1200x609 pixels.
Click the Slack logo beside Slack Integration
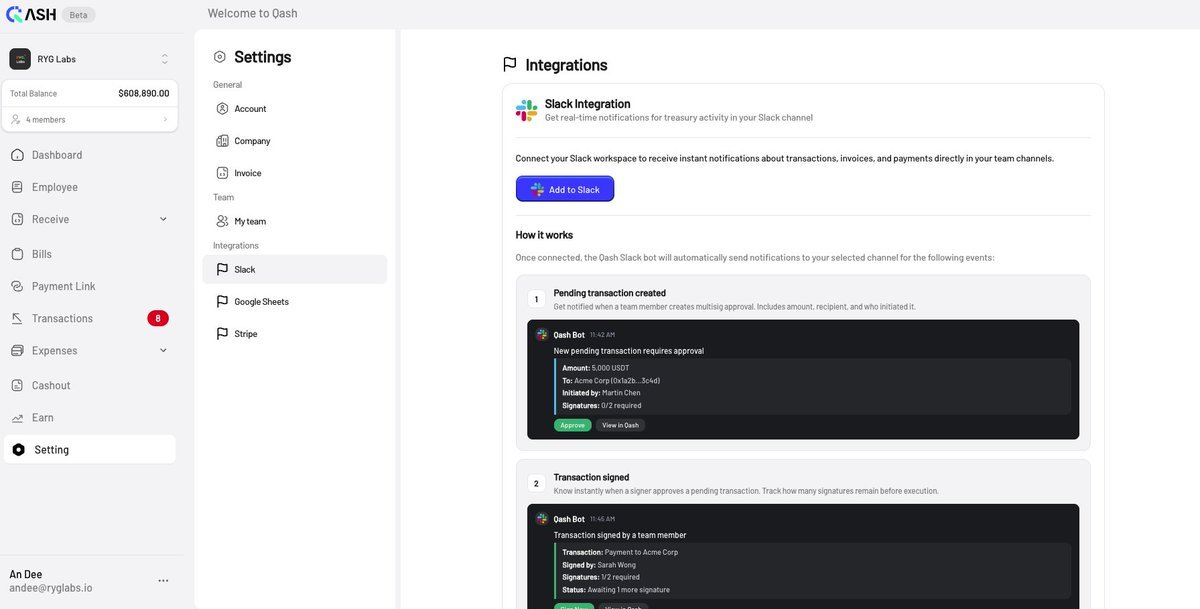click(526, 110)
